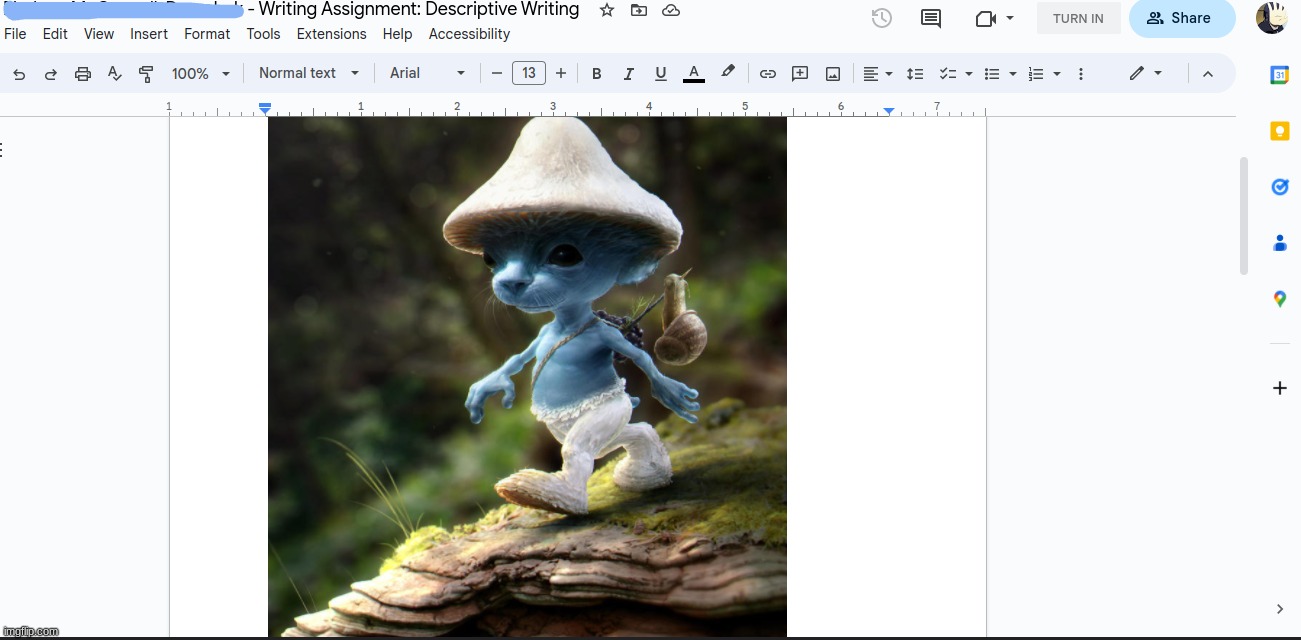Click the Undo arrow icon
Screen dimensions: 1301x640
tap(19, 74)
